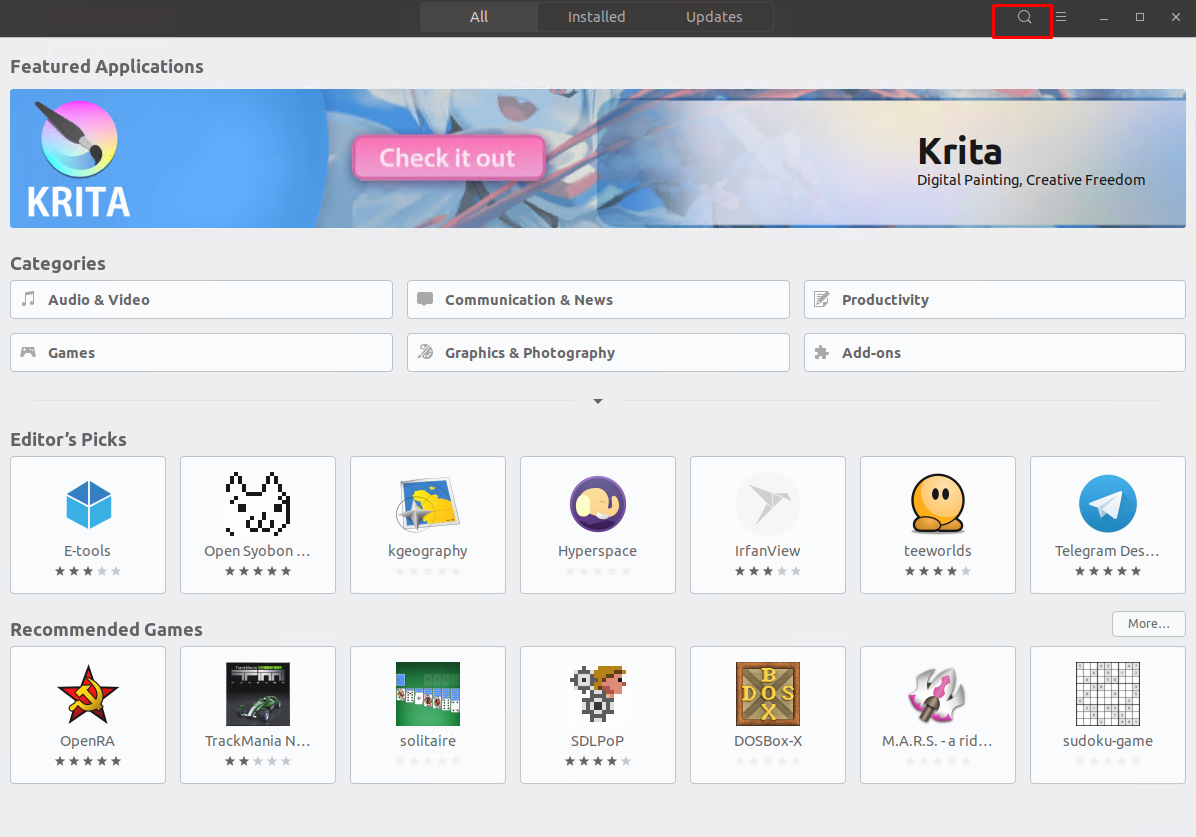Show More recommended games
The width and height of the screenshot is (1196, 837).
point(1149,623)
